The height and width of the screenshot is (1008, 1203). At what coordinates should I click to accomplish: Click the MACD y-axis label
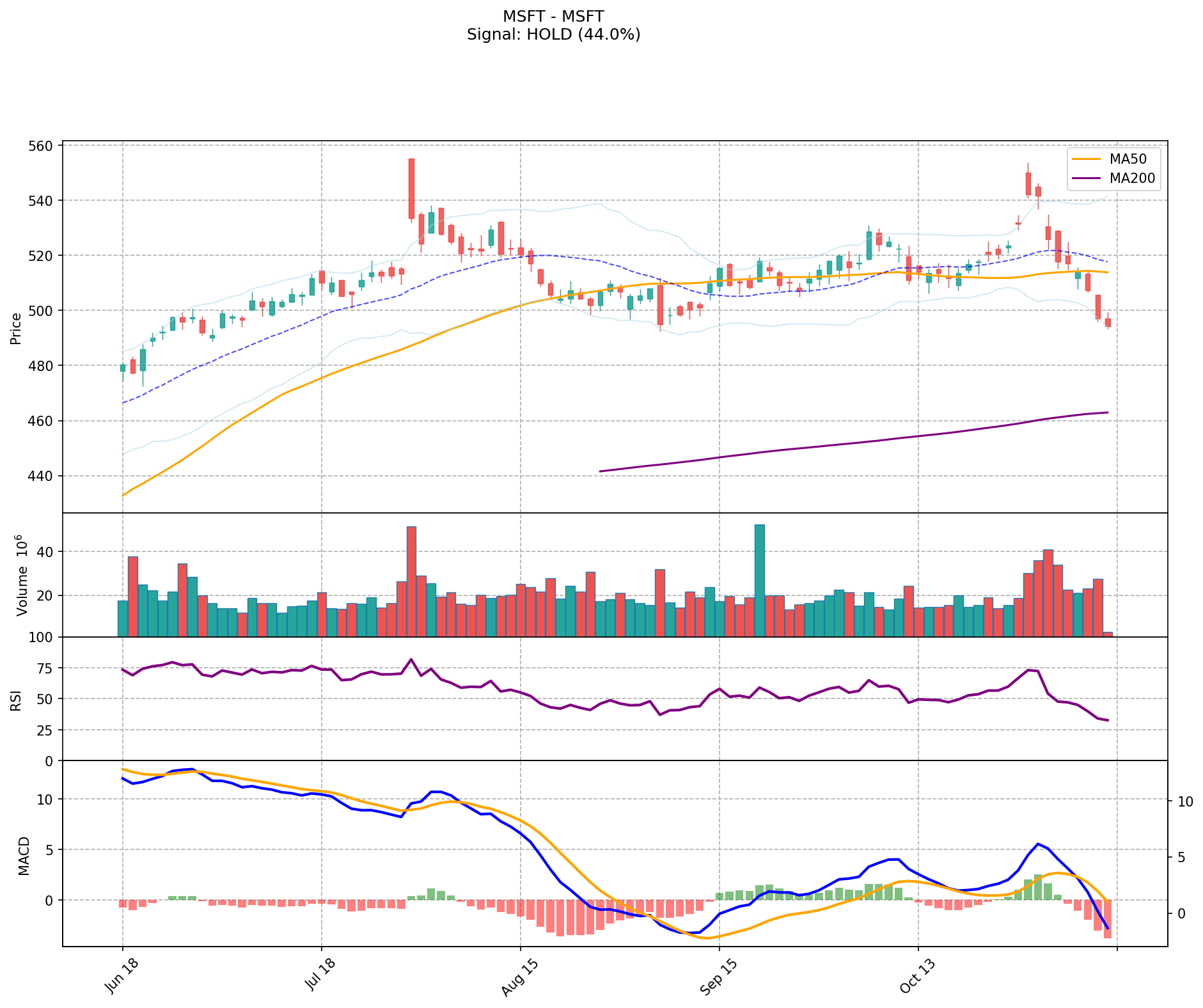24,855
